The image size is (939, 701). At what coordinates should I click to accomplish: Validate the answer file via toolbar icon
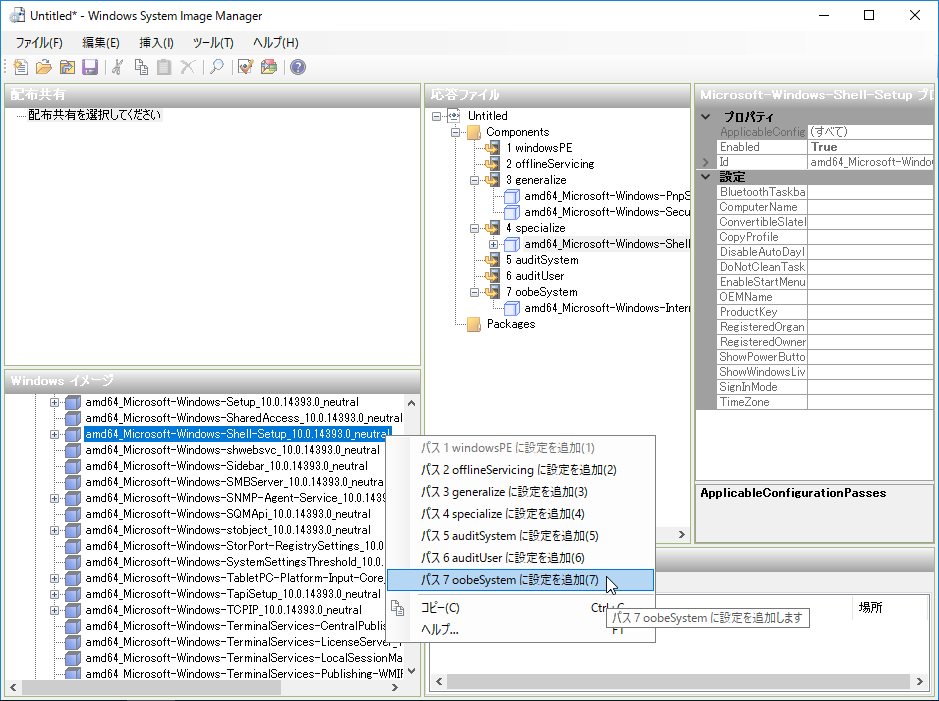246,67
